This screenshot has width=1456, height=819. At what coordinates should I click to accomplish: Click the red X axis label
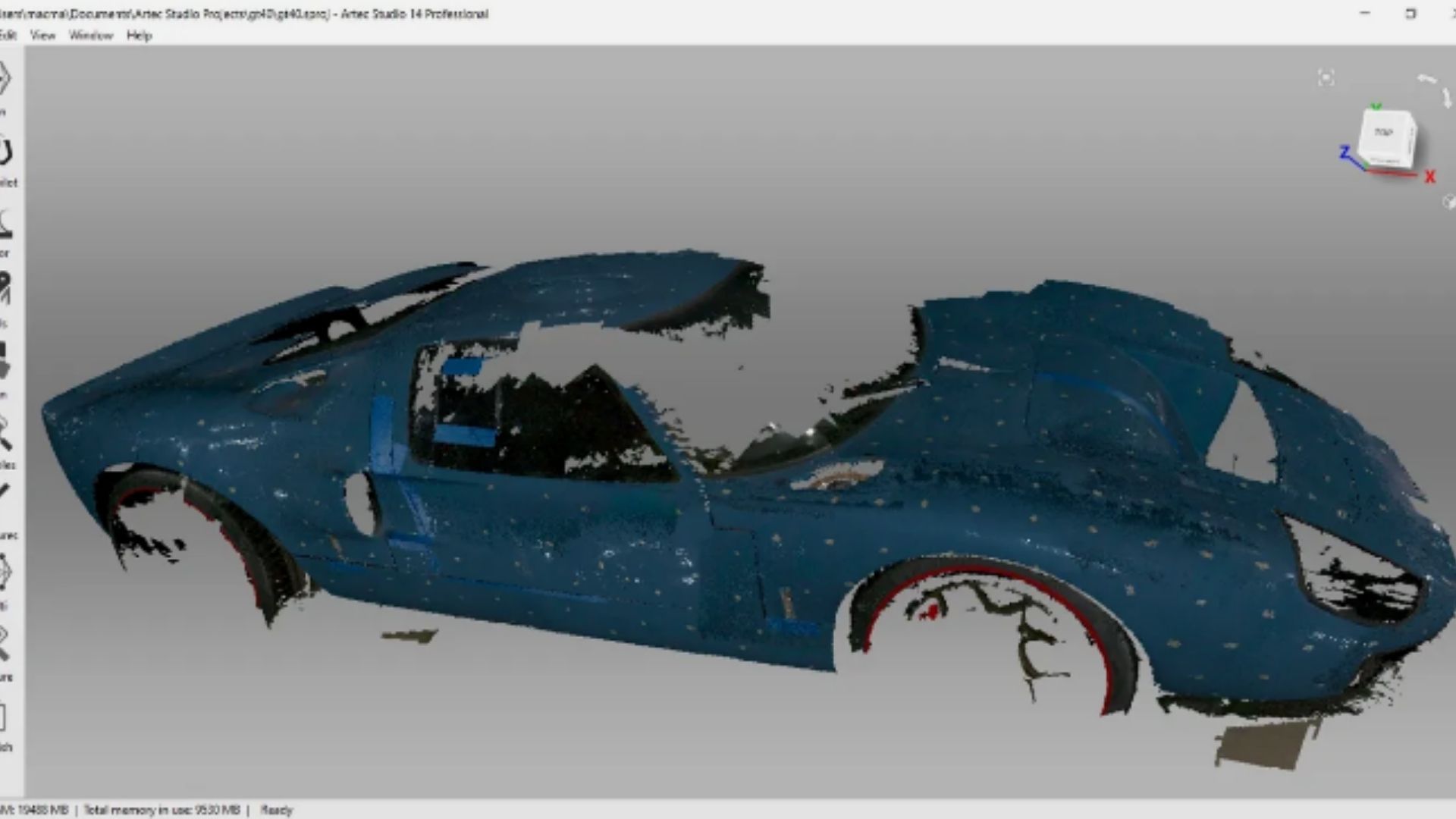point(1429,177)
